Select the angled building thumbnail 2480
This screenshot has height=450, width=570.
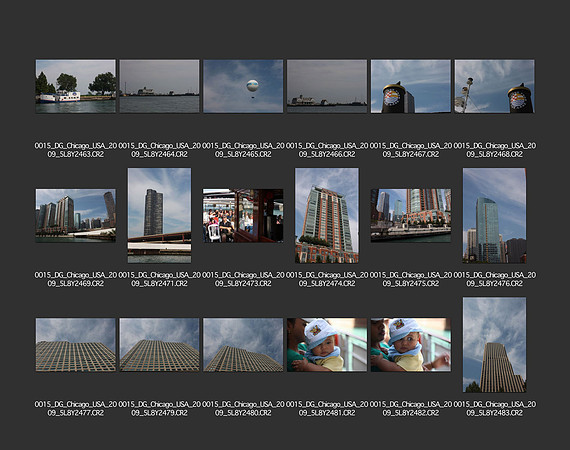243,345
